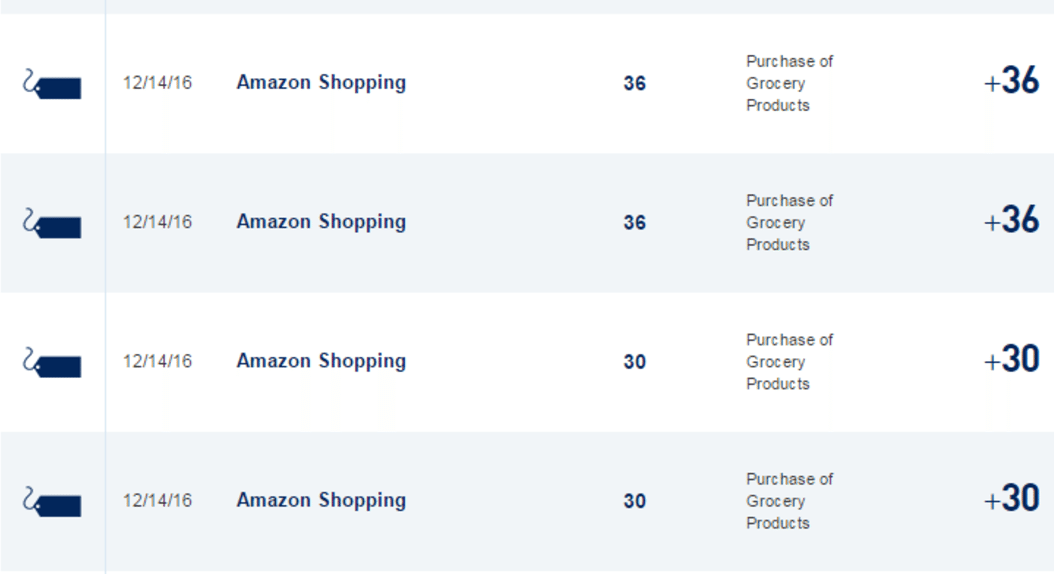Image resolution: width=1054 pixels, height=574 pixels.
Task: Click the tag icon in the bottom 30-point row
Action: click(52, 501)
